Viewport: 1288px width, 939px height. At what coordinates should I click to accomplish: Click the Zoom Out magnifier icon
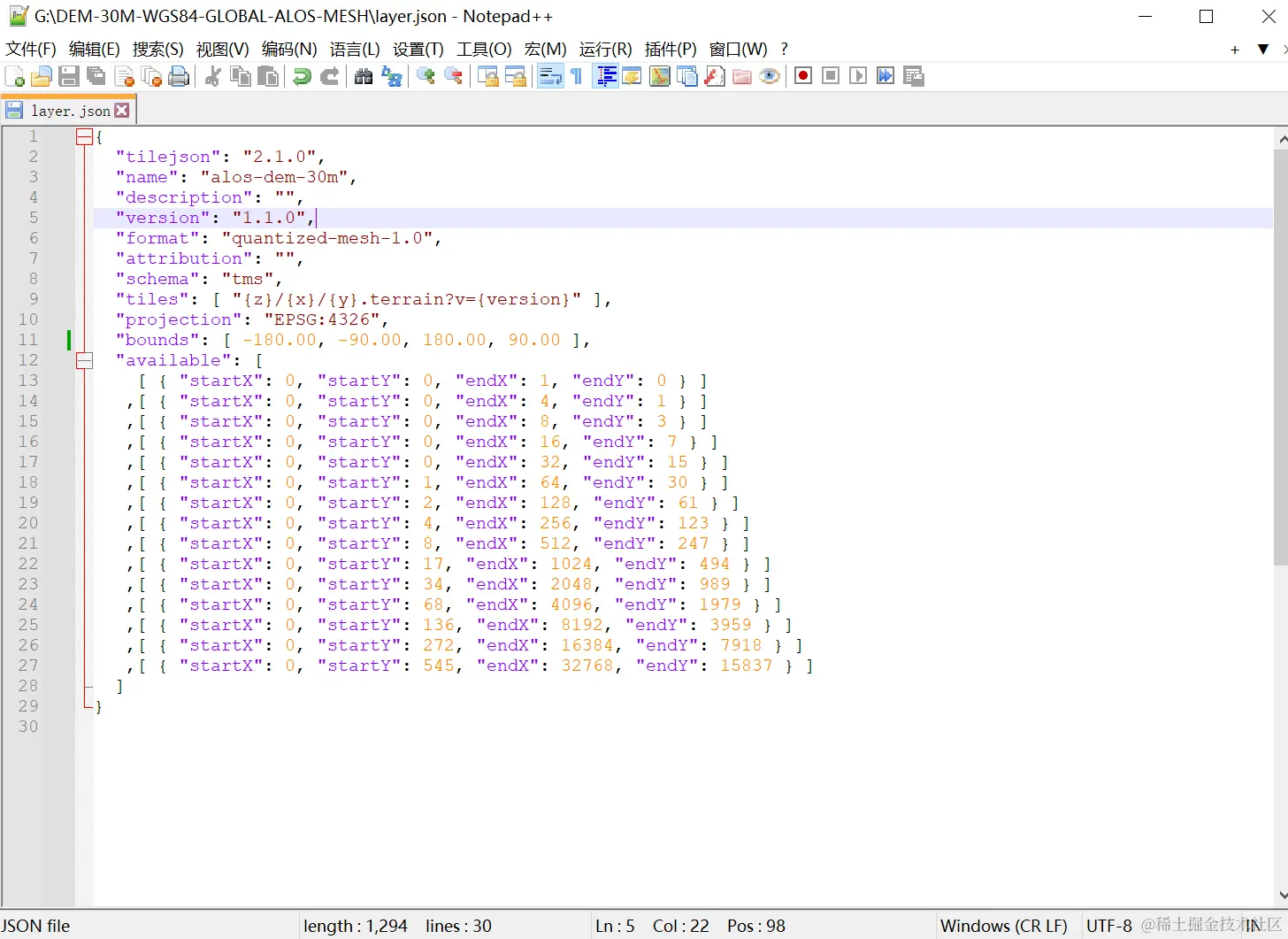click(x=453, y=77)
